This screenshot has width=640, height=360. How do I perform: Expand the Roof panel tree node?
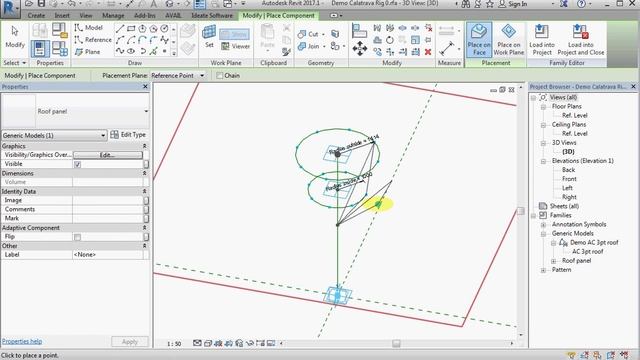point(553,261)
